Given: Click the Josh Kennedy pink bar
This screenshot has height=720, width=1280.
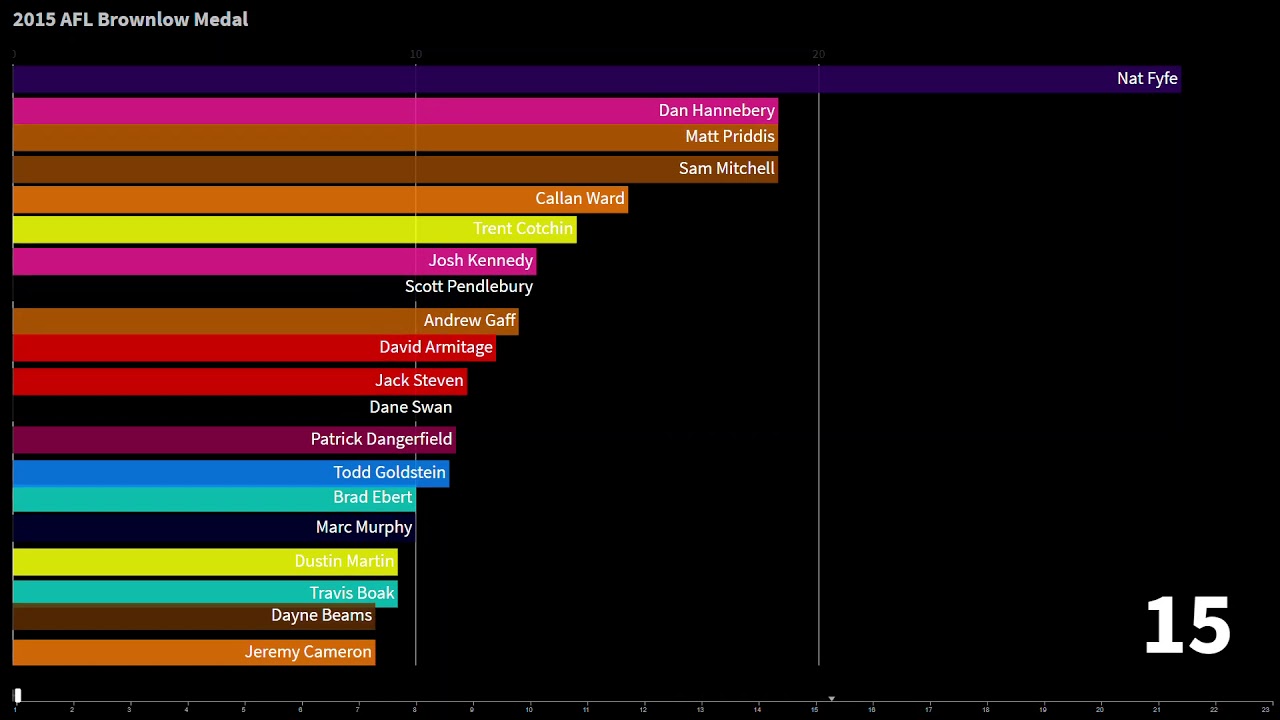Looking at the screenshot, I should pos(274,261).
